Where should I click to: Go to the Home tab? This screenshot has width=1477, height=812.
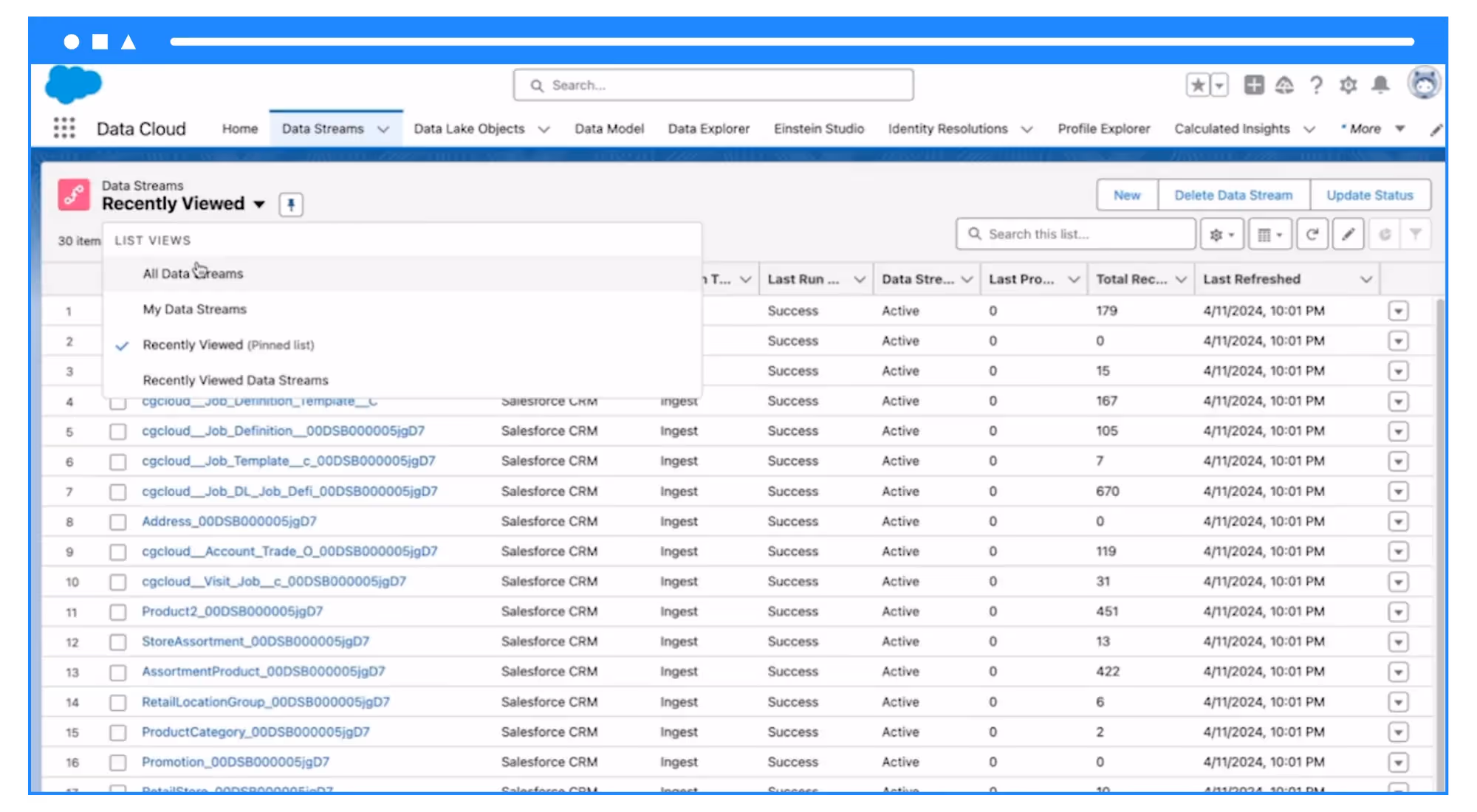pos(240,129)
